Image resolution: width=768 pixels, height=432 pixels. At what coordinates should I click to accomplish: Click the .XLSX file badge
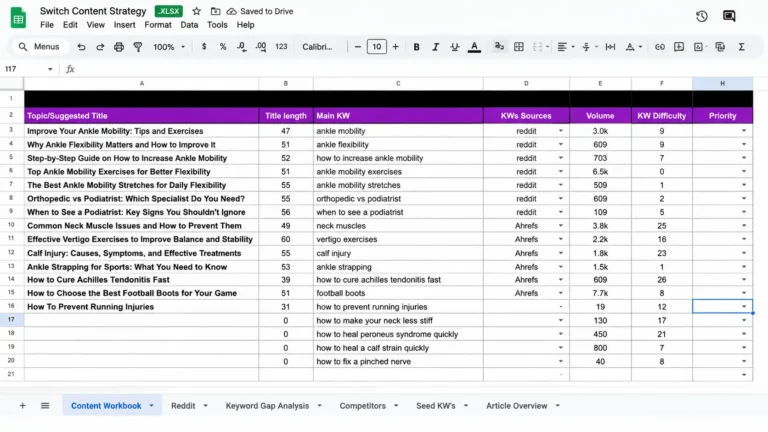(169, 11)
